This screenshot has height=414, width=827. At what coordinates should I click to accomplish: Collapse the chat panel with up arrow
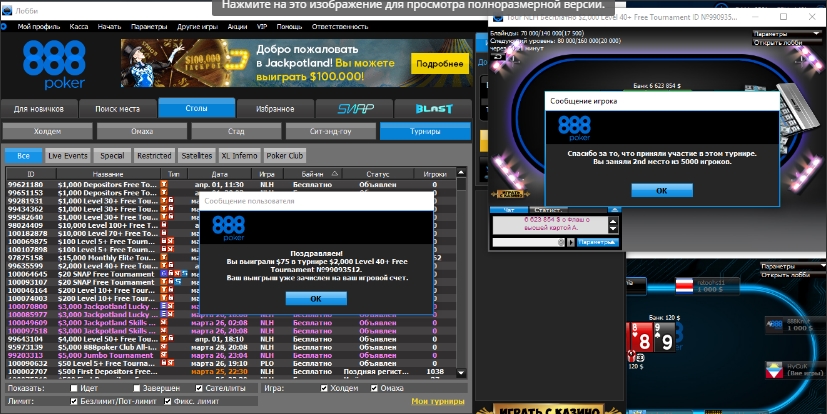(x=613, y=210)
